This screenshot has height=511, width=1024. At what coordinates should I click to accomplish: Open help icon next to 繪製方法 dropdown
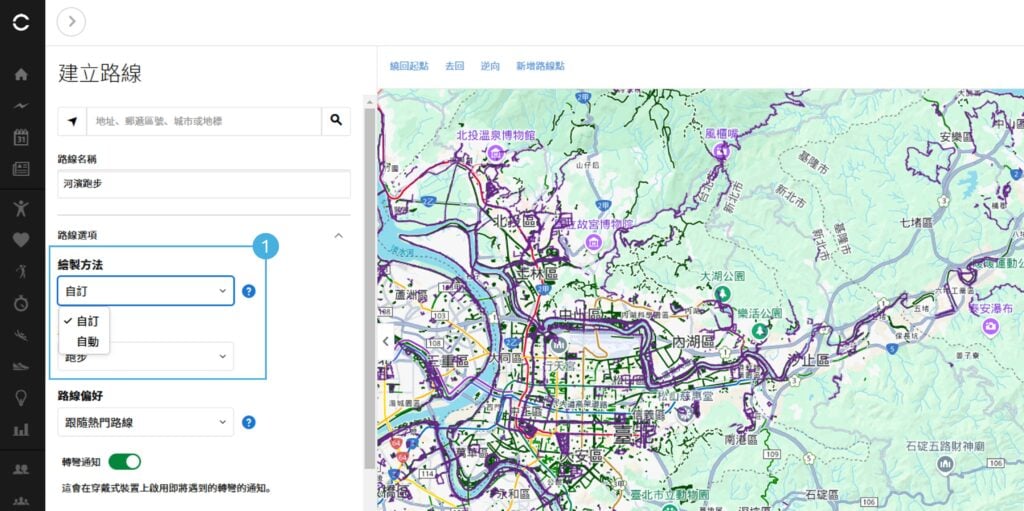pos(248,291)
